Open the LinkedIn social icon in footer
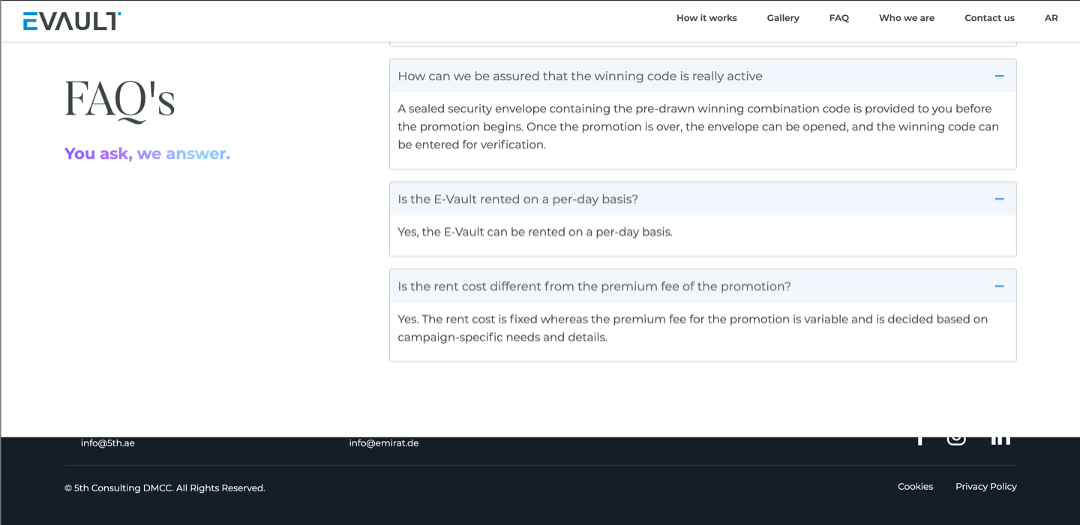 point(1000,439)
